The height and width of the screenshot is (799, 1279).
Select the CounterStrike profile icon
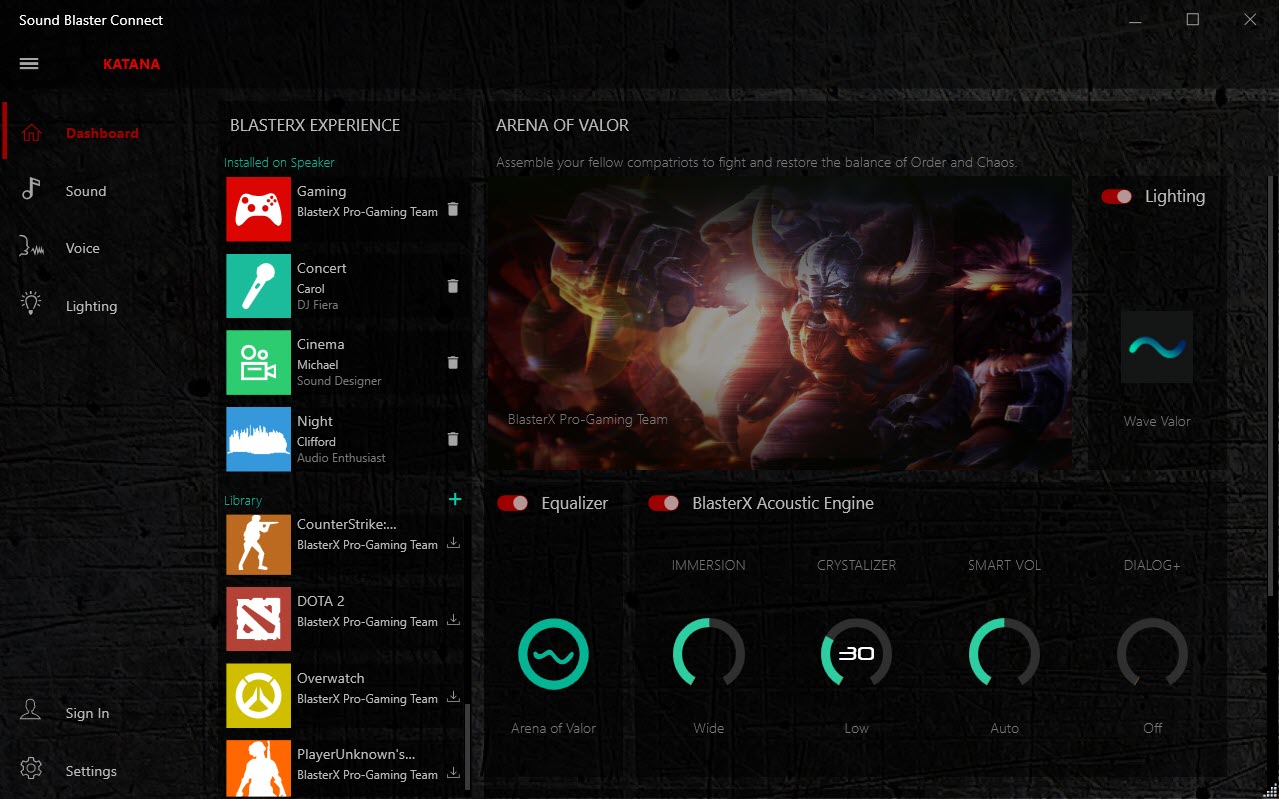click(x=258, y=543)
